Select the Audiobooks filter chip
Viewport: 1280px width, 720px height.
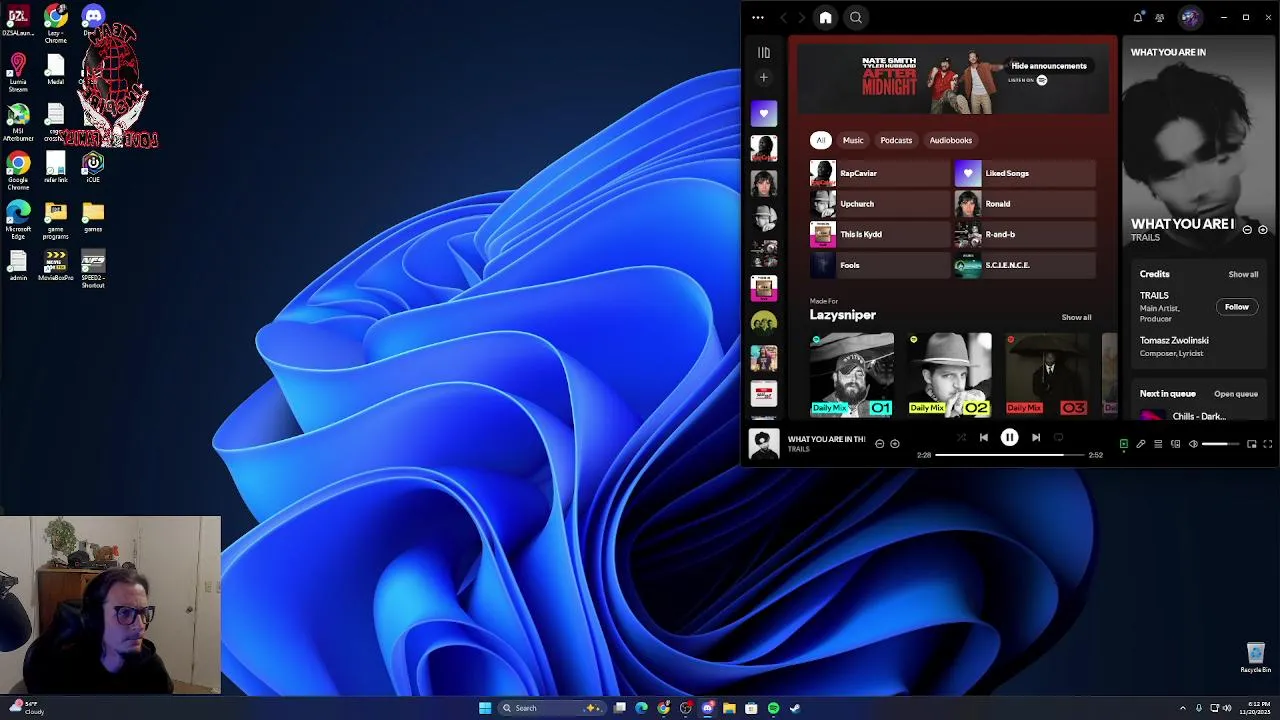(951, 140)
